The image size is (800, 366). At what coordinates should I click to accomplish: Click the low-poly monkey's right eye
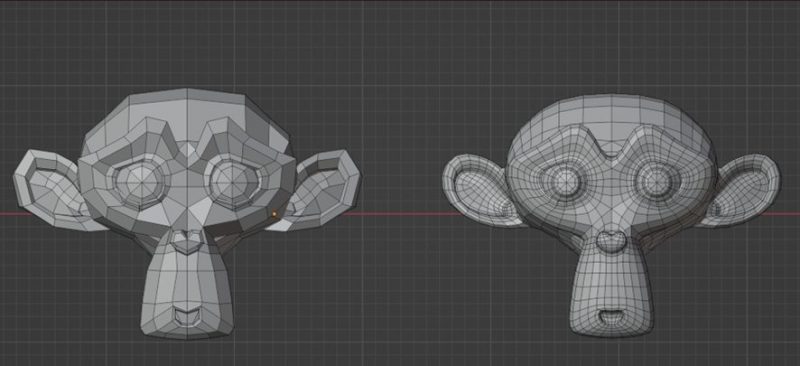tap(234, 179)
